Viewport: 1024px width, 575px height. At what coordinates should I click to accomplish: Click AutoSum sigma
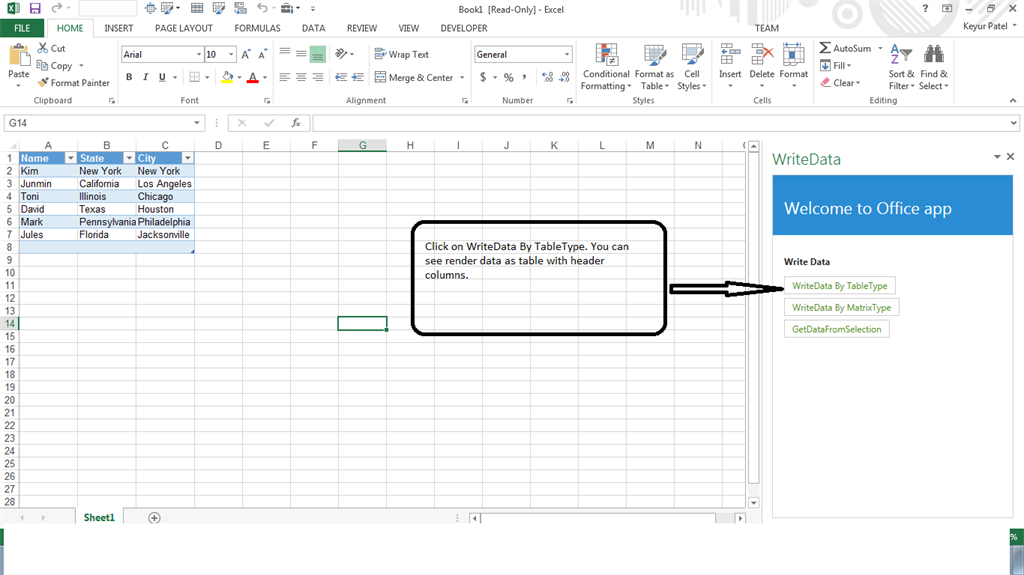(x=825, y=48)
